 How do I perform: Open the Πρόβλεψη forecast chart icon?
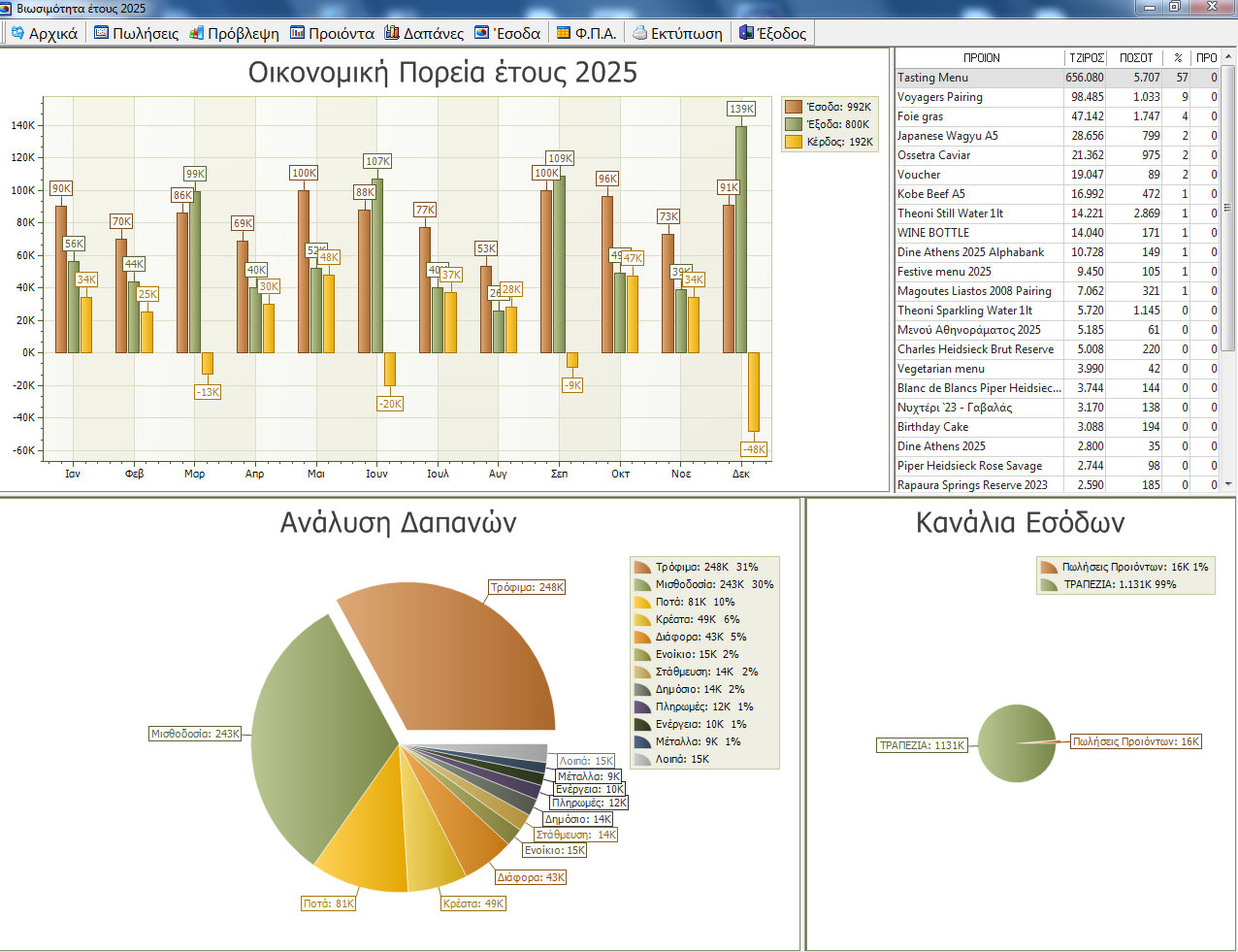196,33
